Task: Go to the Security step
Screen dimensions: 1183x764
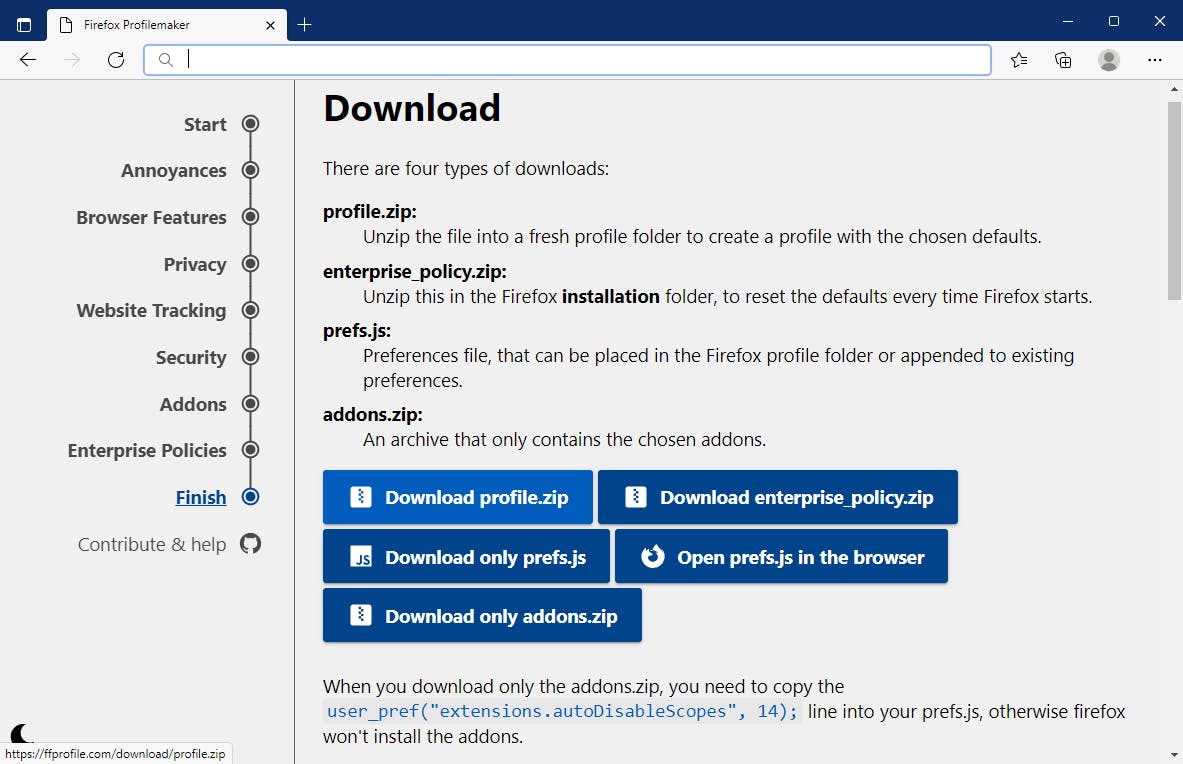Action: (x=191, y=357)
